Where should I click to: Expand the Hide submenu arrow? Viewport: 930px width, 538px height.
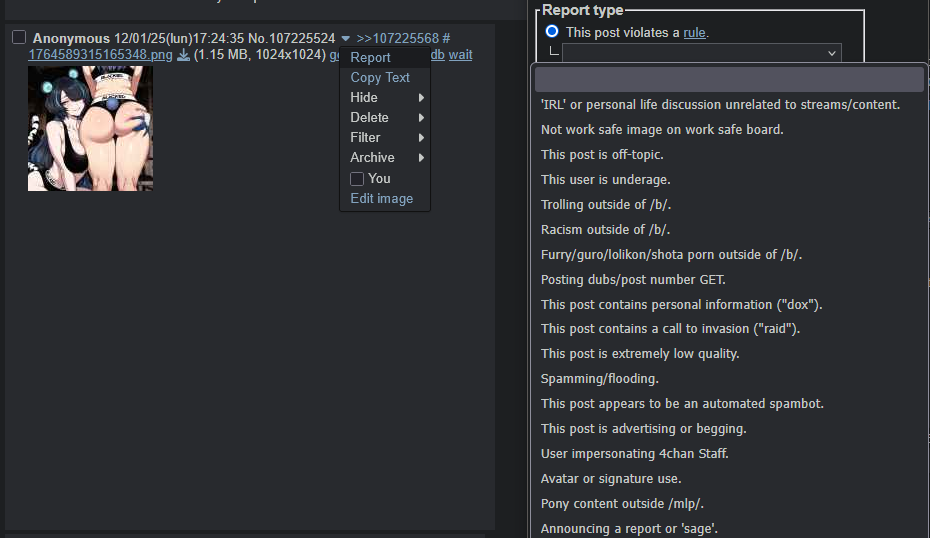(421, 98)
